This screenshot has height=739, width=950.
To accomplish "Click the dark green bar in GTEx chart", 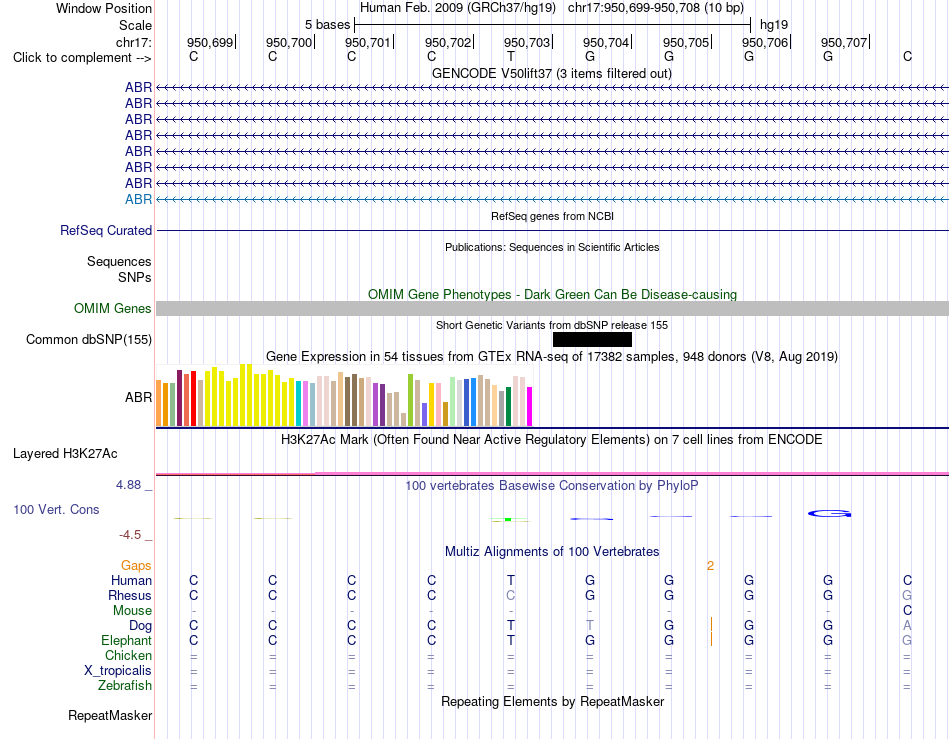I will pyautogui.click(x=508, y=406).
